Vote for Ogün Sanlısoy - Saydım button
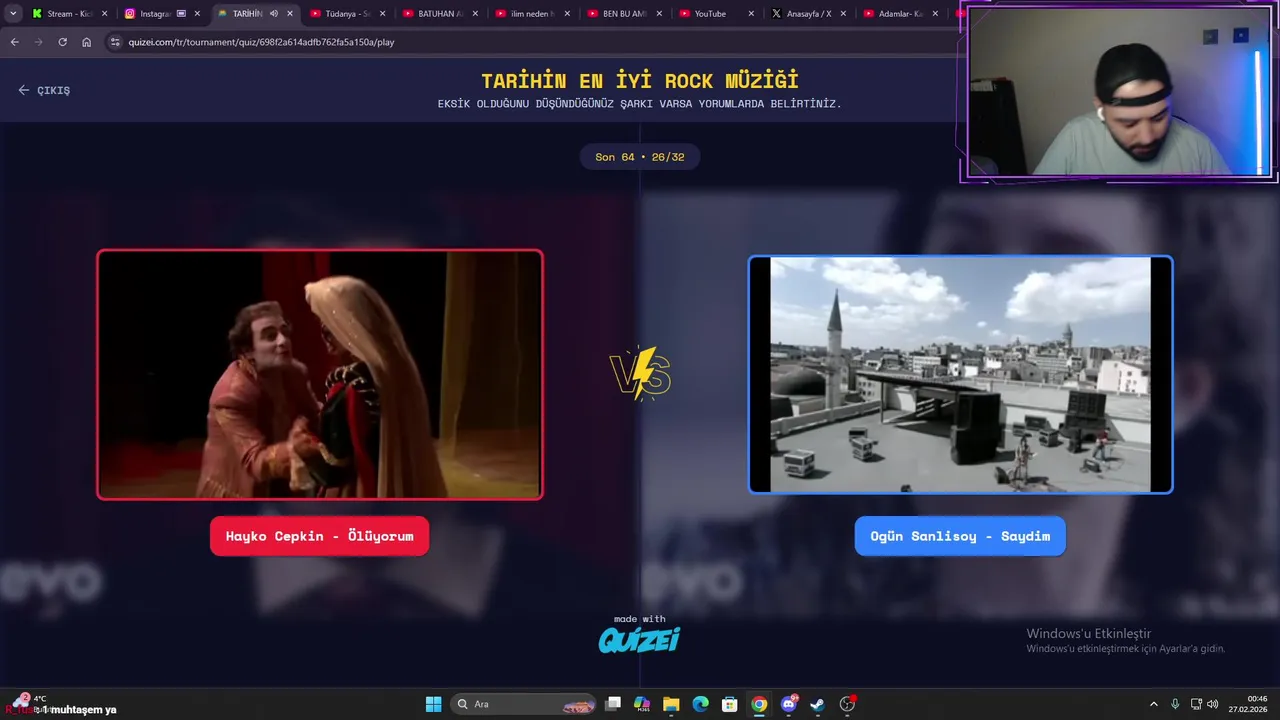This screenshot has height=720, width=1280. 960,536
